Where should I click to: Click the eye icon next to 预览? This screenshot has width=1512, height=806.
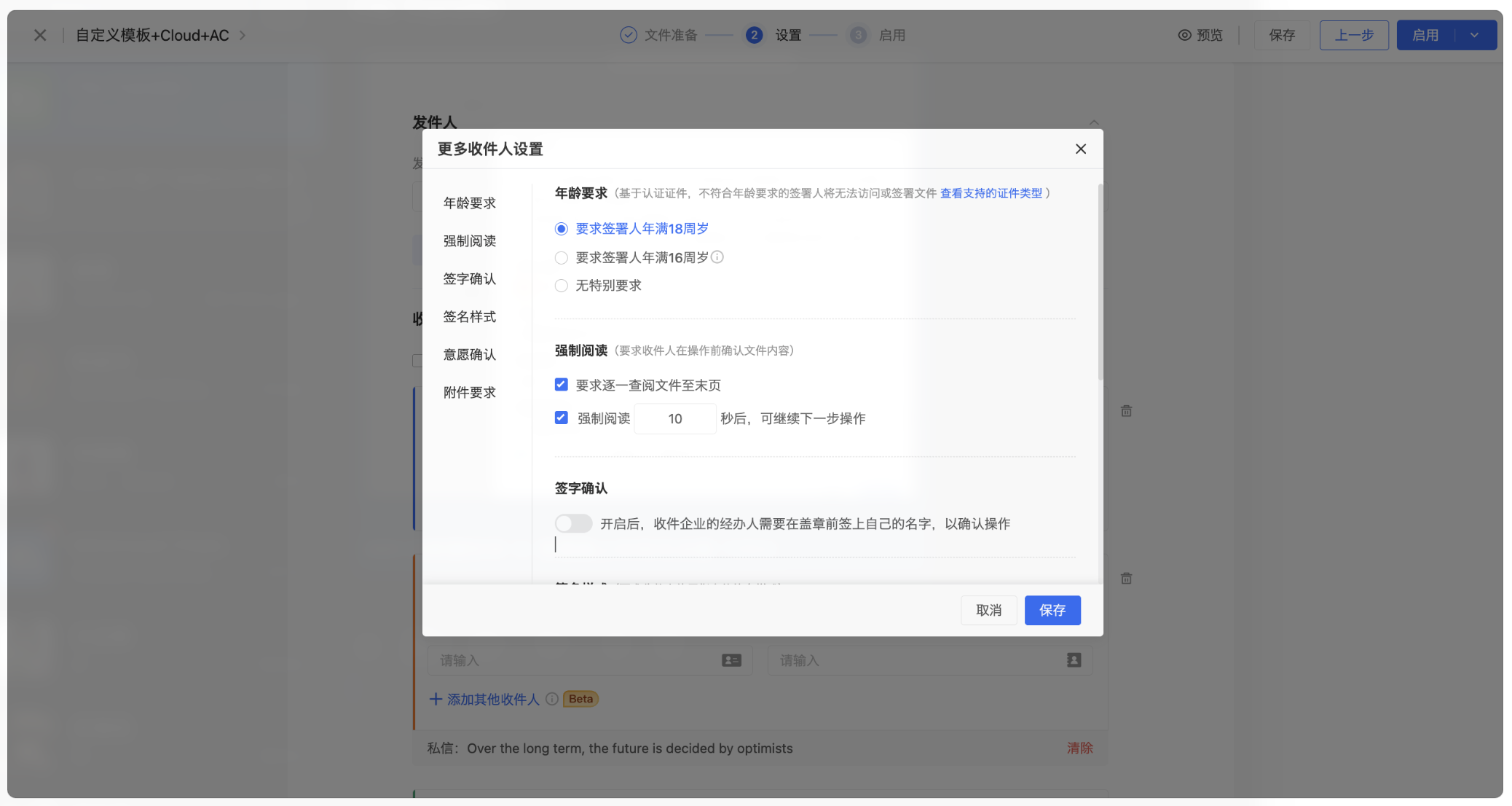(1184, 35)
